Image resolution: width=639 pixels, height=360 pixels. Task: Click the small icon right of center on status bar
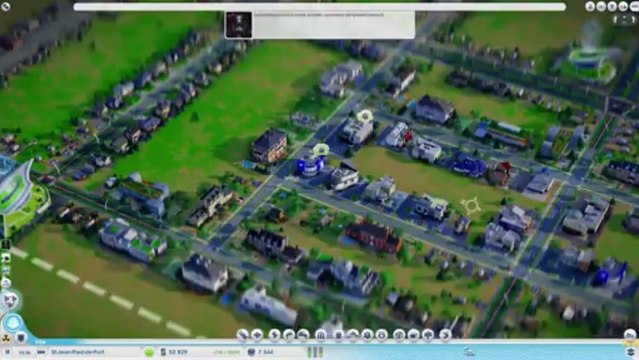(x=469, y=352)
